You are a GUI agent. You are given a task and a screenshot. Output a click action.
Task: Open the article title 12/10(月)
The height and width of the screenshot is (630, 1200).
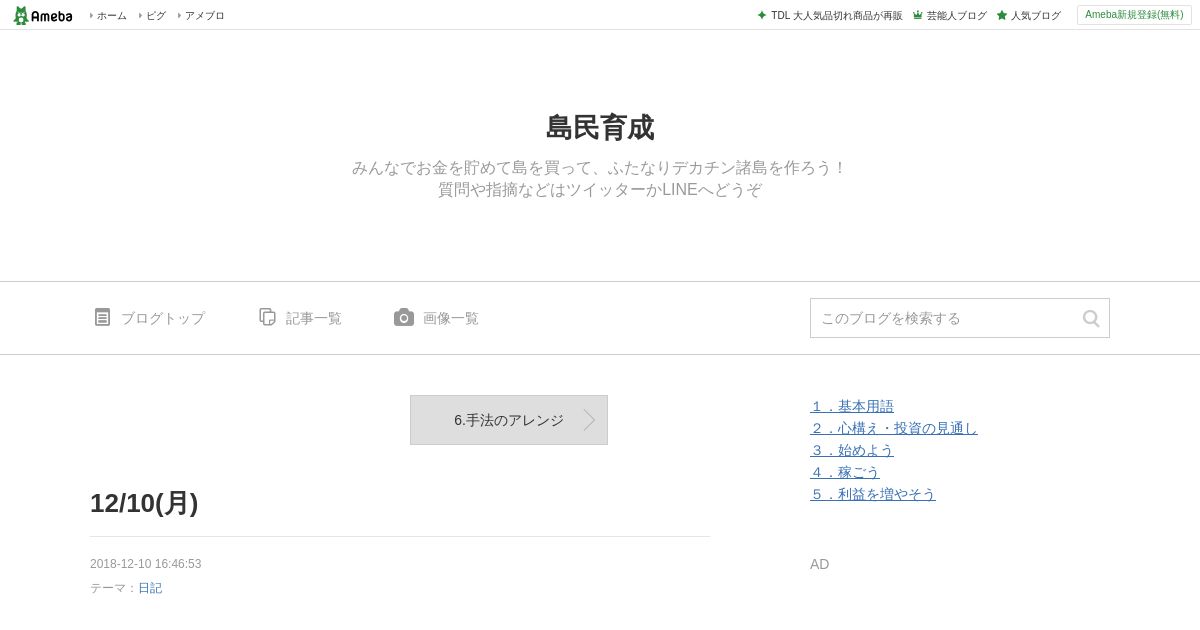click(144, 503)
